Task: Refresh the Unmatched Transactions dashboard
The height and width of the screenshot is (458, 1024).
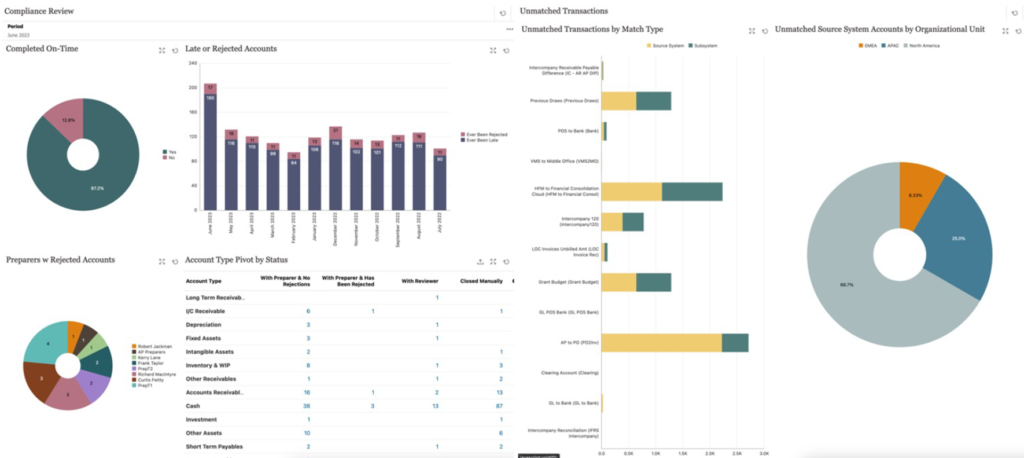Action: coord(1015,13)
